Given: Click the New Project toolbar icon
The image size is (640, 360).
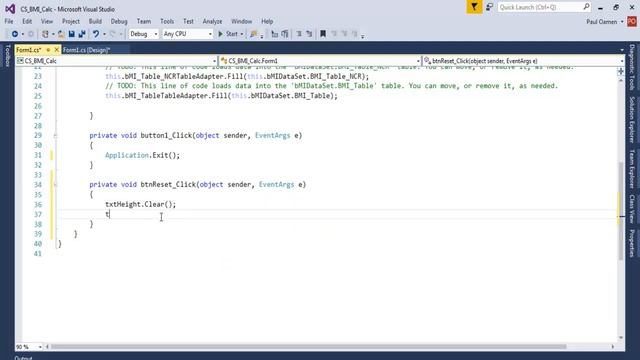Looking at the screenshot, I should pyautogui.click(x=45, y=34).
